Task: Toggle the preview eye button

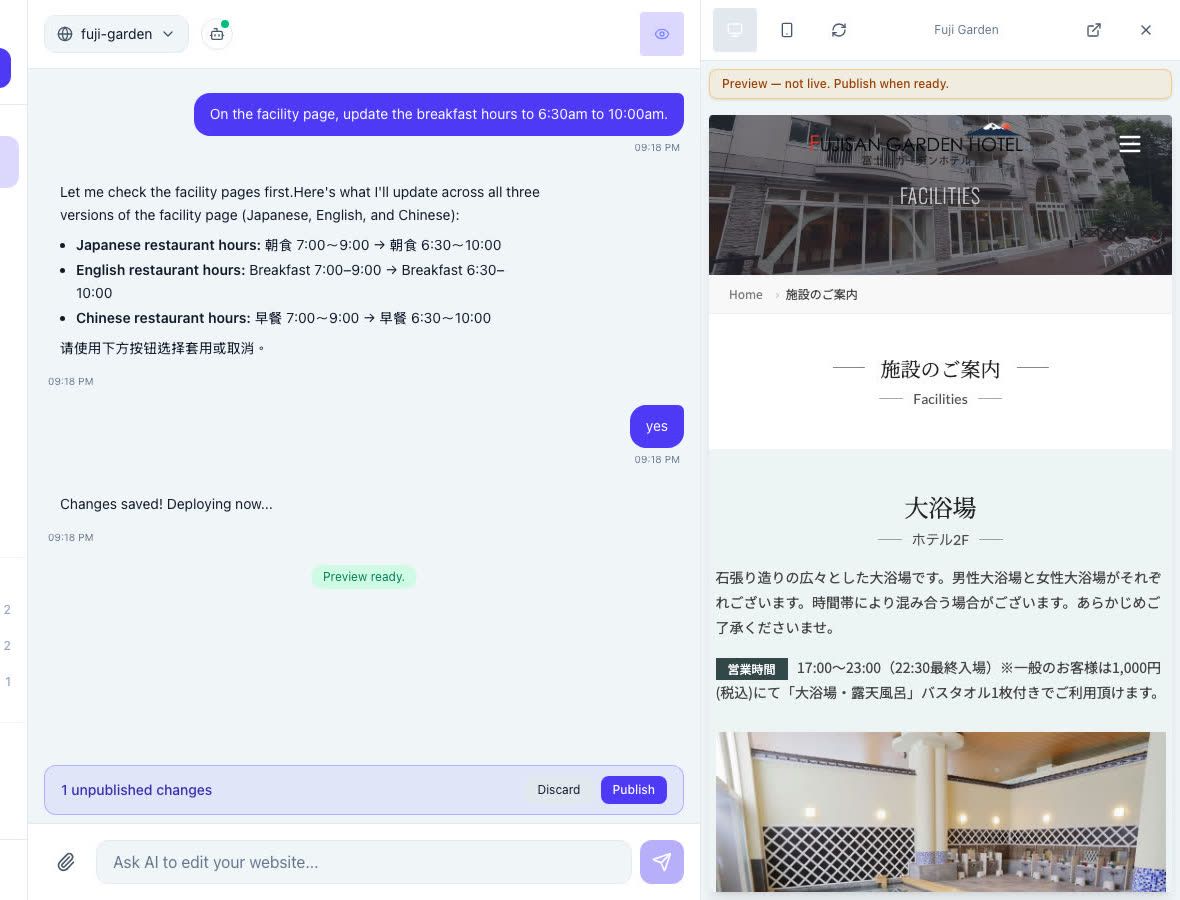Action: coord(661,34)
